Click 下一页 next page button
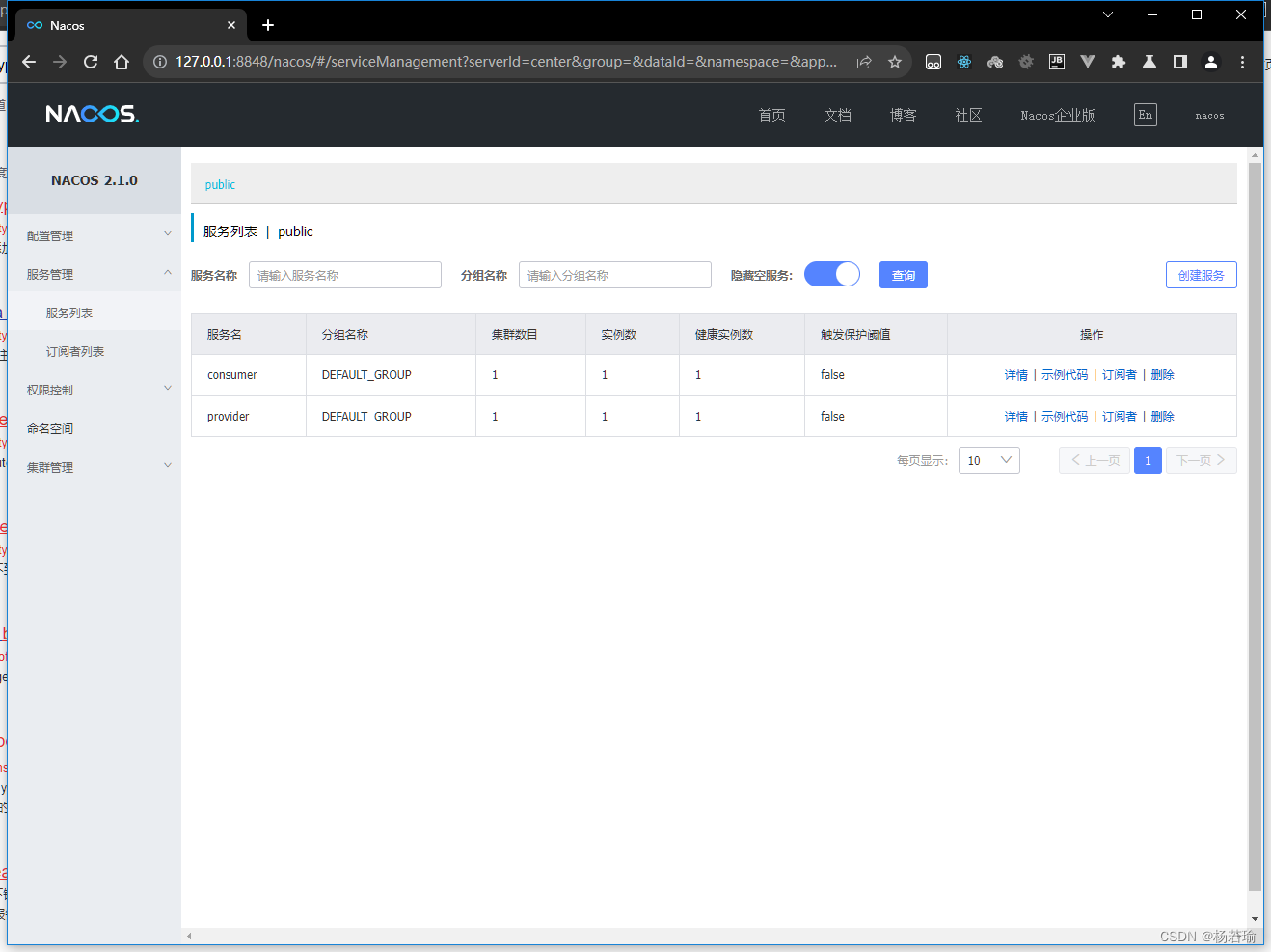This screenshot has height=952, width=1271. tap(1202, 460)
